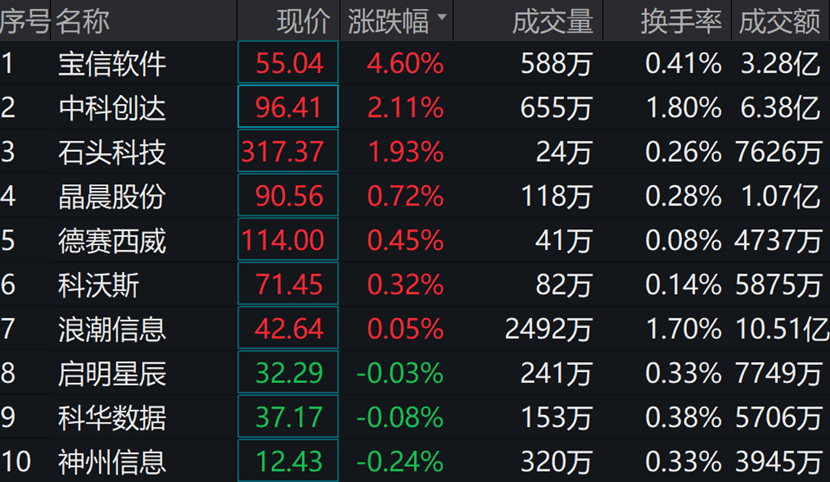This screenshot has width=830, height=482.
Task: Click the amount value 6.38亿
Action: click(781, 108)
